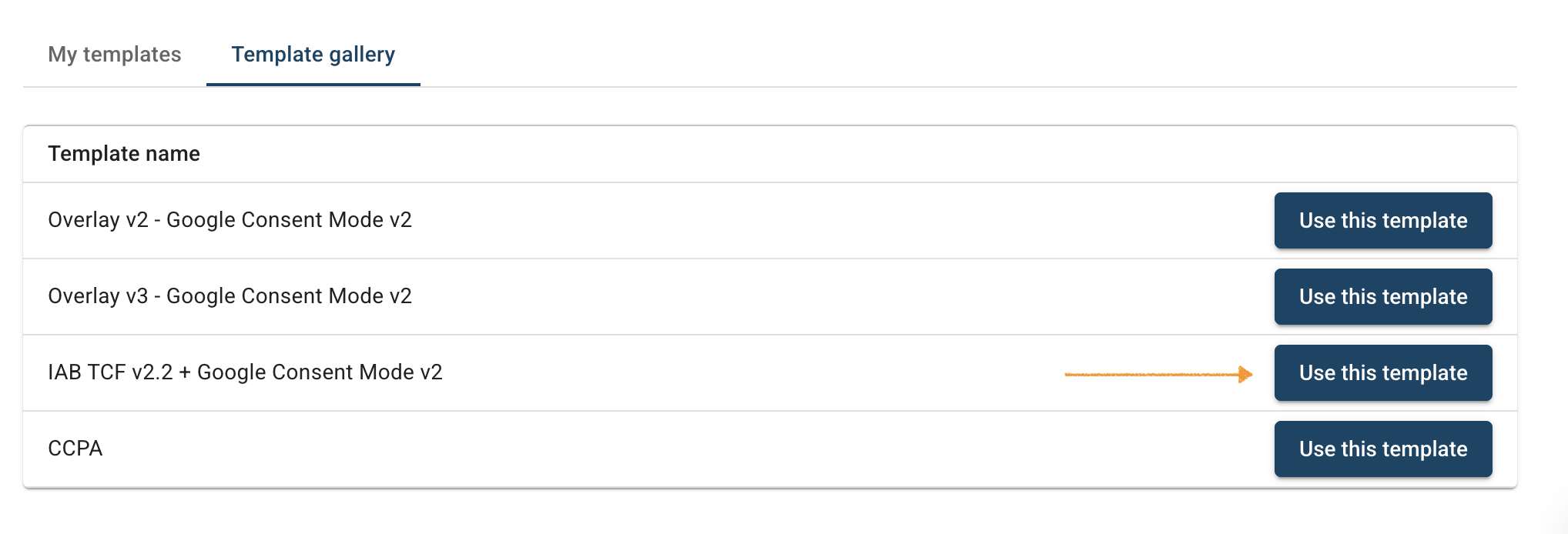The width and height of the screenshot is (1568, 534).
Task: Click the orange arrow annotation
Action: tap(1155, 375)
